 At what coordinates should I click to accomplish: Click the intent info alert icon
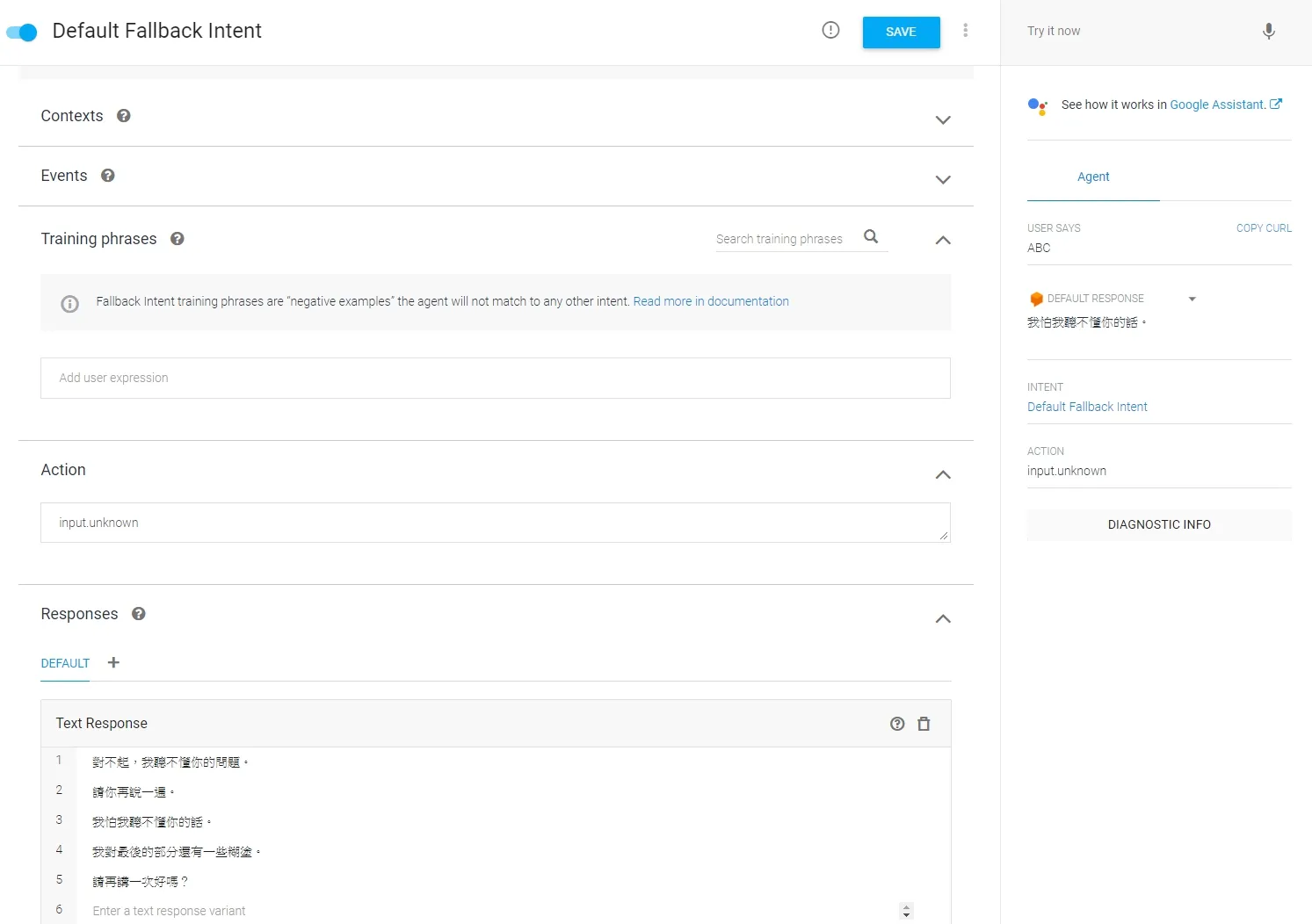[830, 31]
